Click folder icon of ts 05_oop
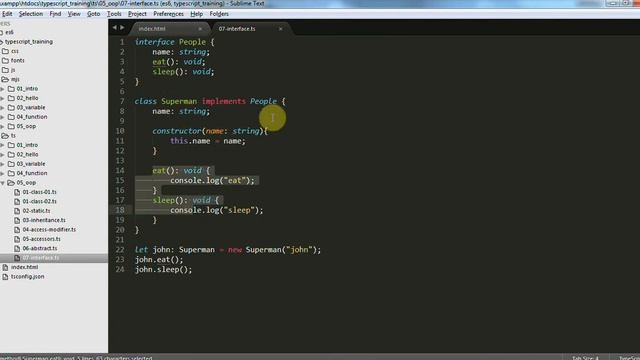 [x=11, y=182]
